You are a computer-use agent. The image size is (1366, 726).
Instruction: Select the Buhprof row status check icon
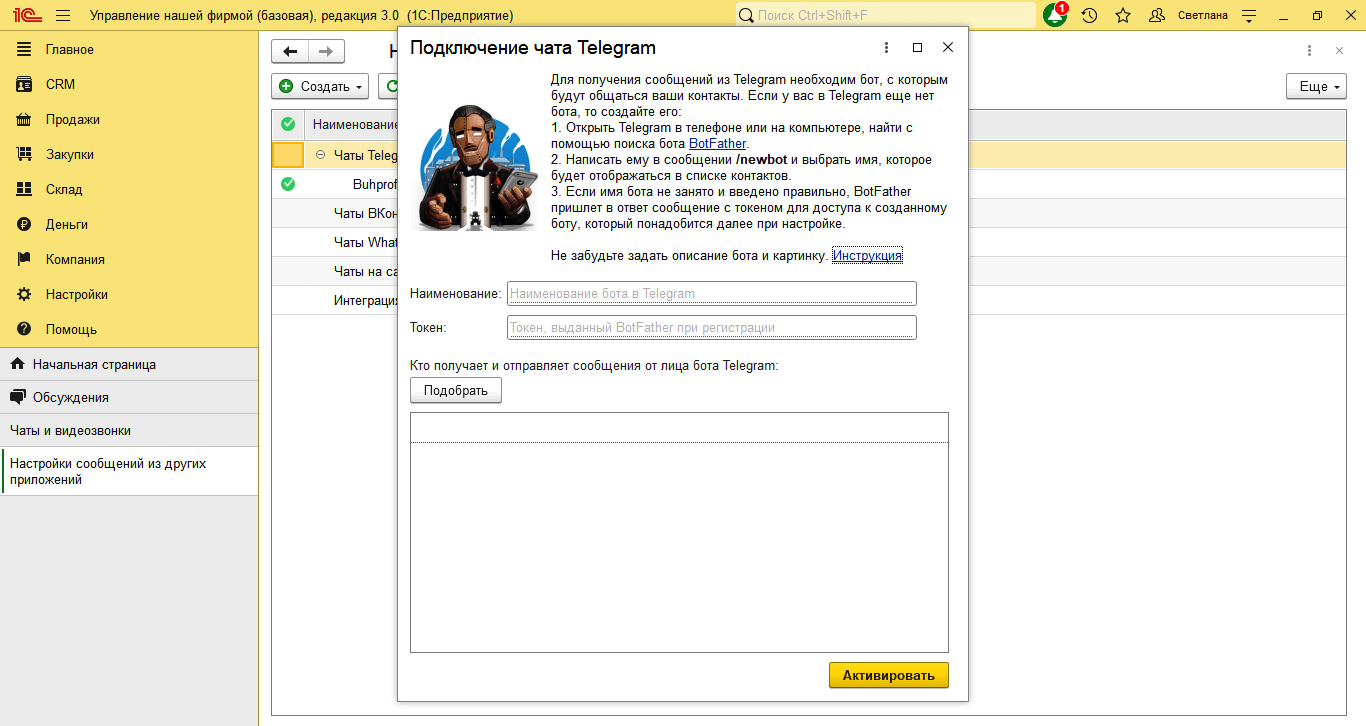288,184
